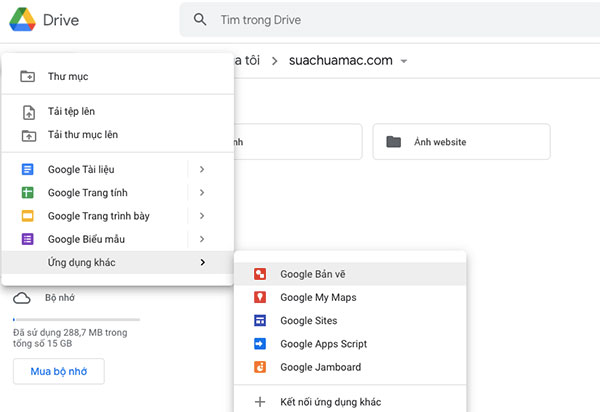600x412 pixels.
Task: Click the Google Apps Script arrow icon
Action: pos(260,344)
